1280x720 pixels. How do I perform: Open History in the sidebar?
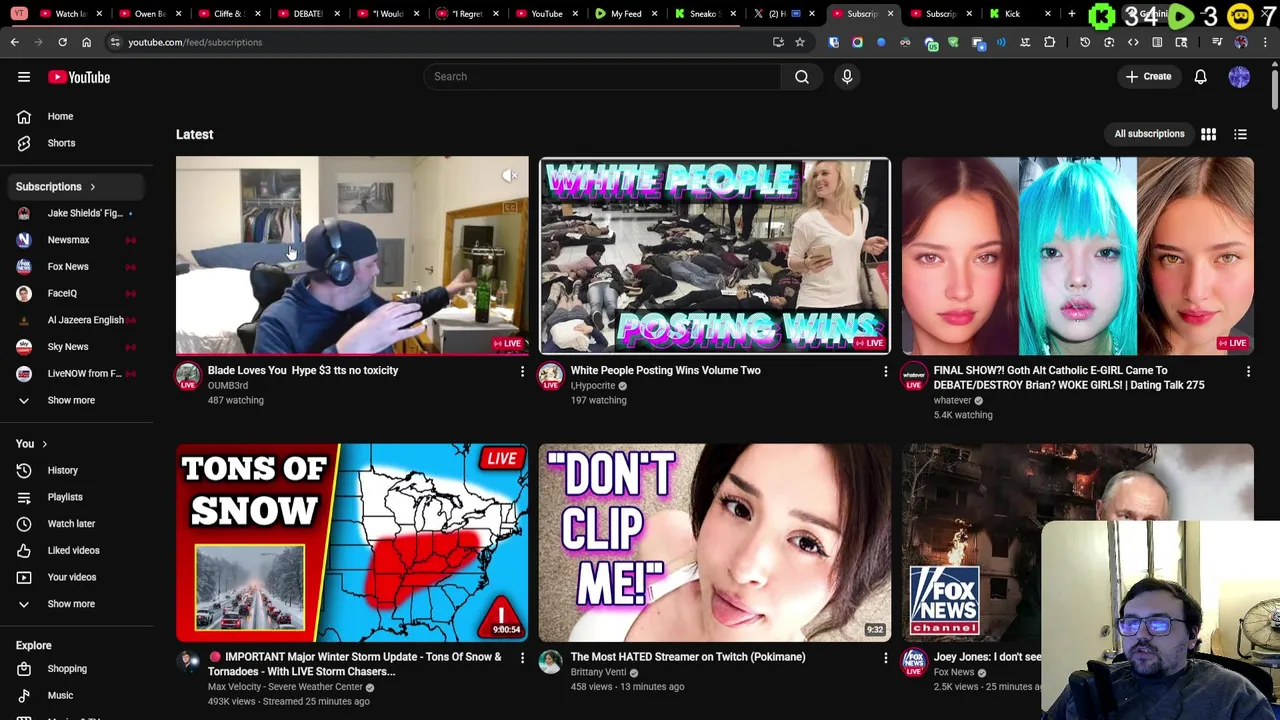click(76, 470)
